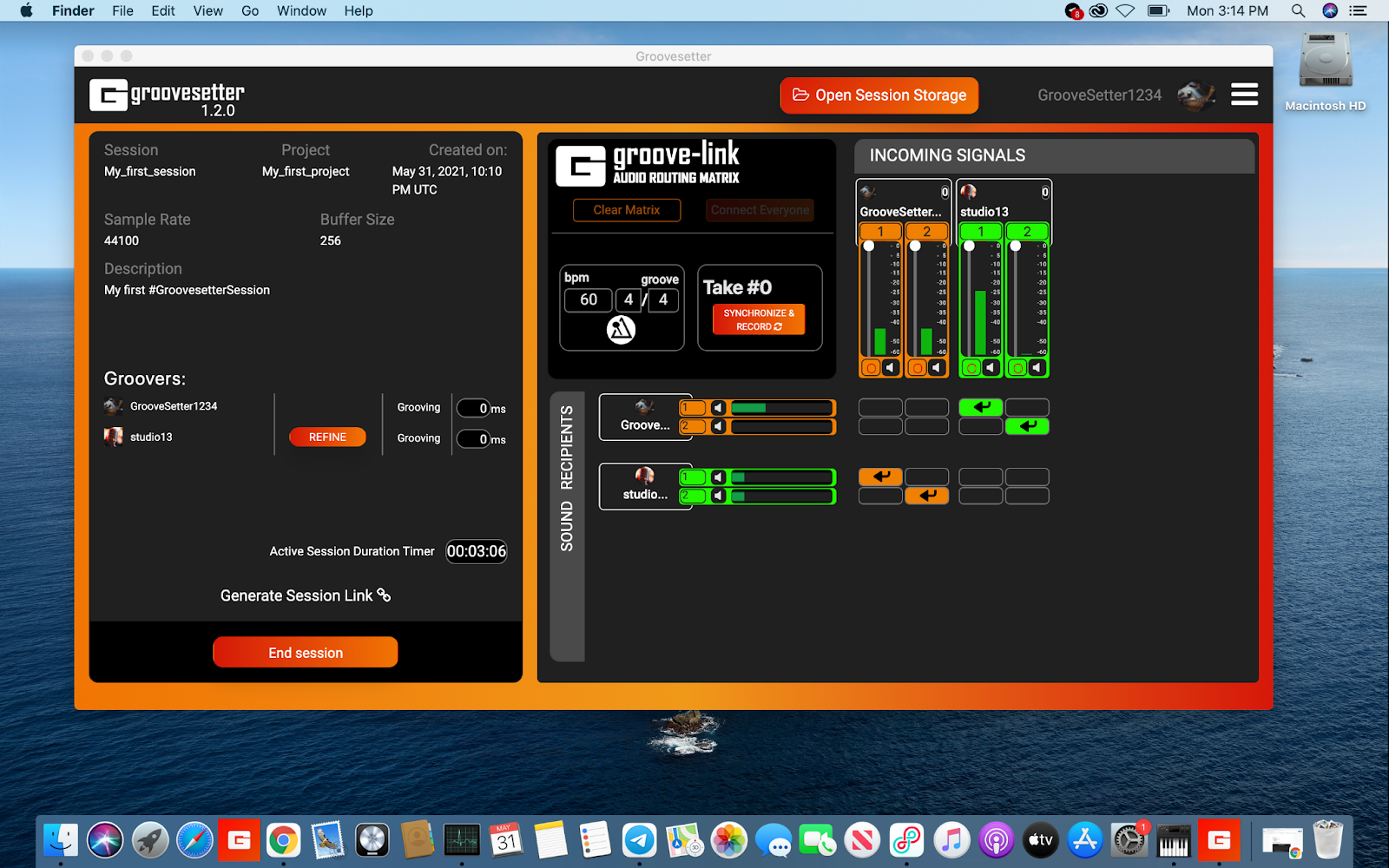Click the link icon beside Generate Session Link
This screenshot has height=868, width=1389.
[384, 595]
